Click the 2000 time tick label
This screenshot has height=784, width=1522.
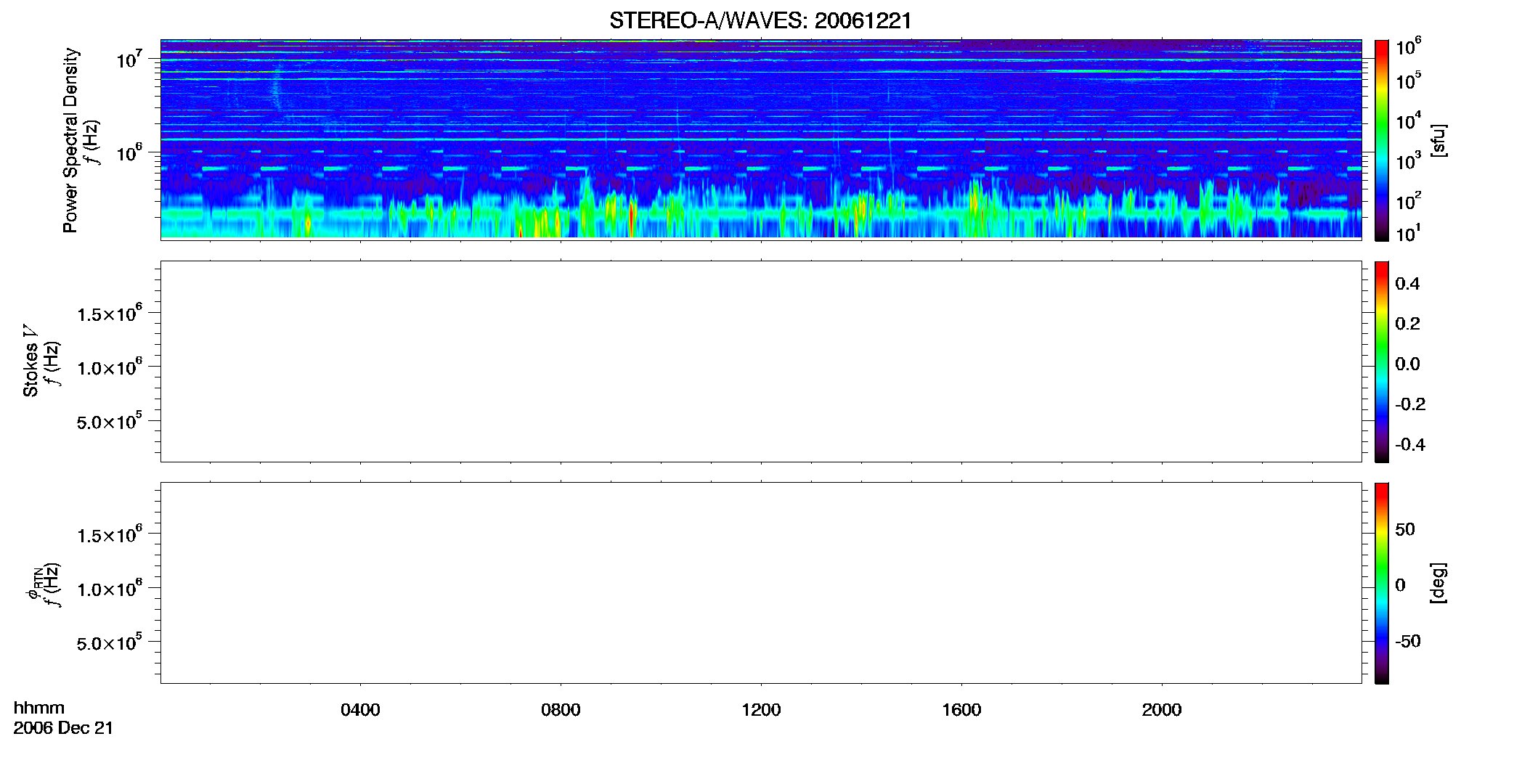click(1162, 709)
